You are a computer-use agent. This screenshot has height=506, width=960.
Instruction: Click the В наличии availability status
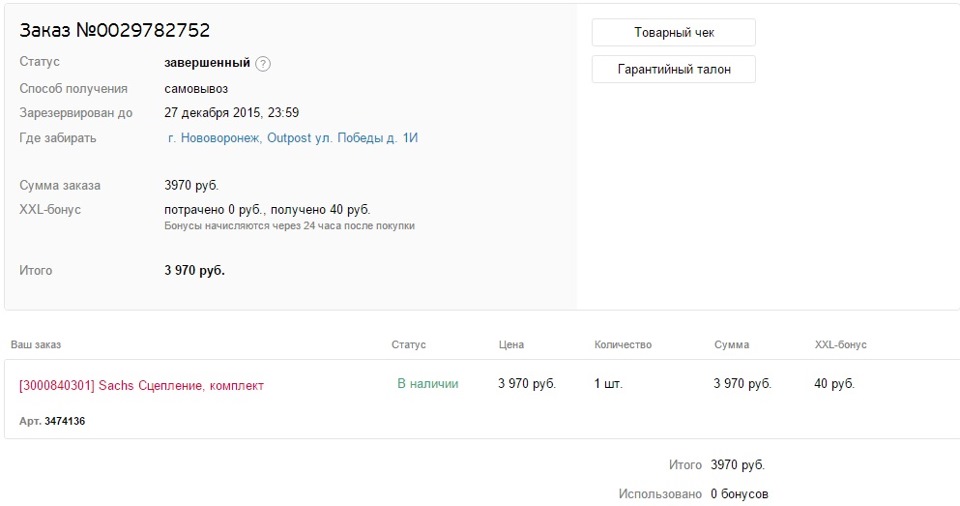tap(427, 384)
